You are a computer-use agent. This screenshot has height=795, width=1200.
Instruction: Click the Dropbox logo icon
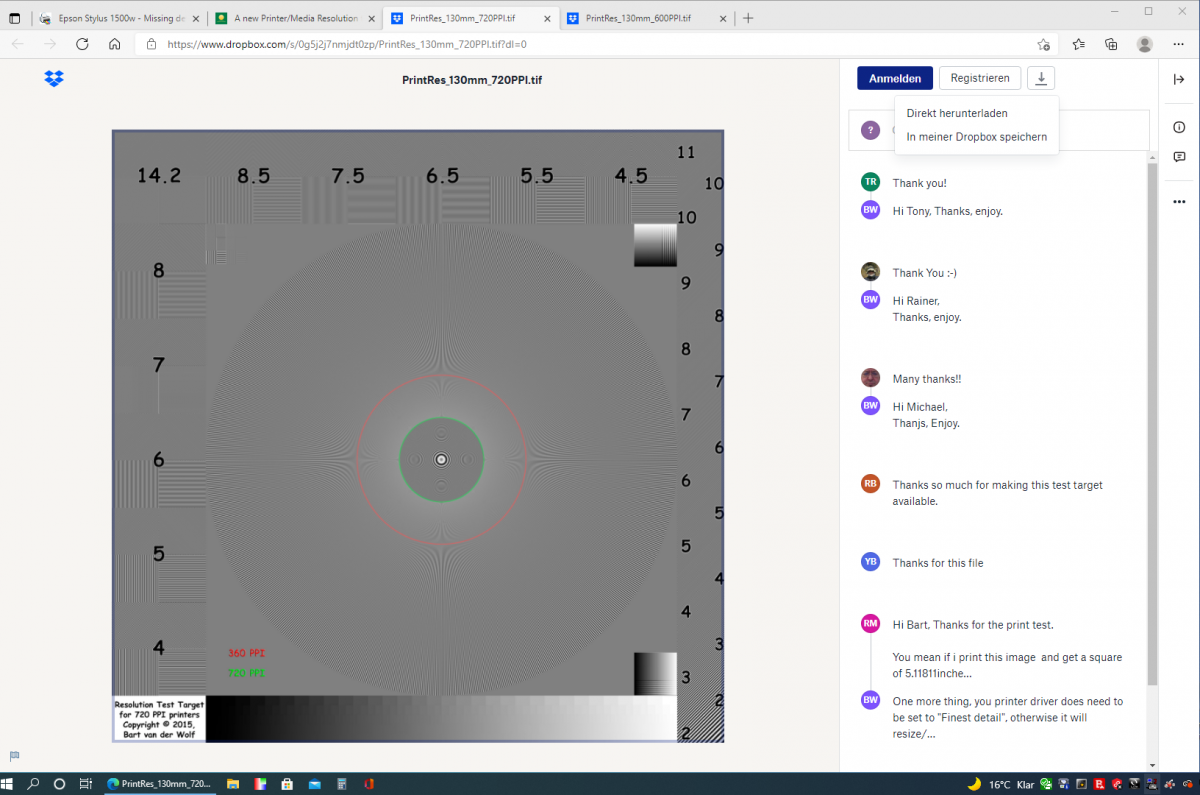click(54, 79)
